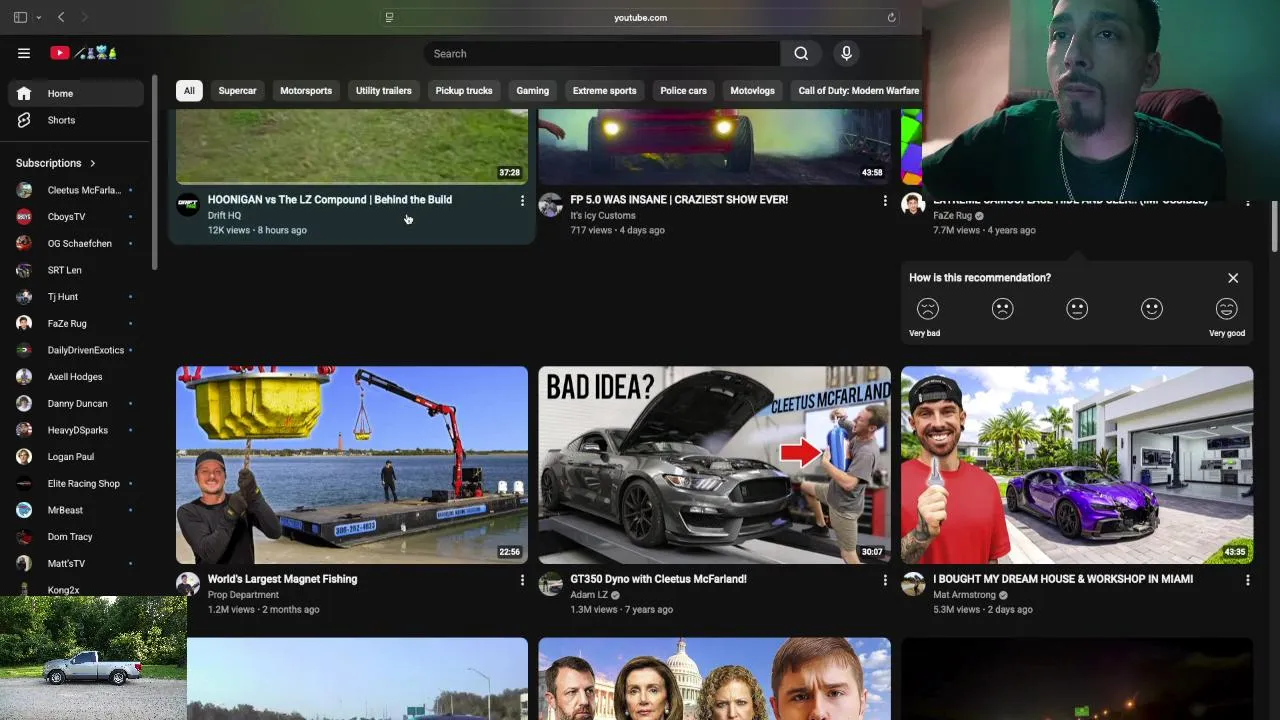Click into the Search input field

point(602,54)
